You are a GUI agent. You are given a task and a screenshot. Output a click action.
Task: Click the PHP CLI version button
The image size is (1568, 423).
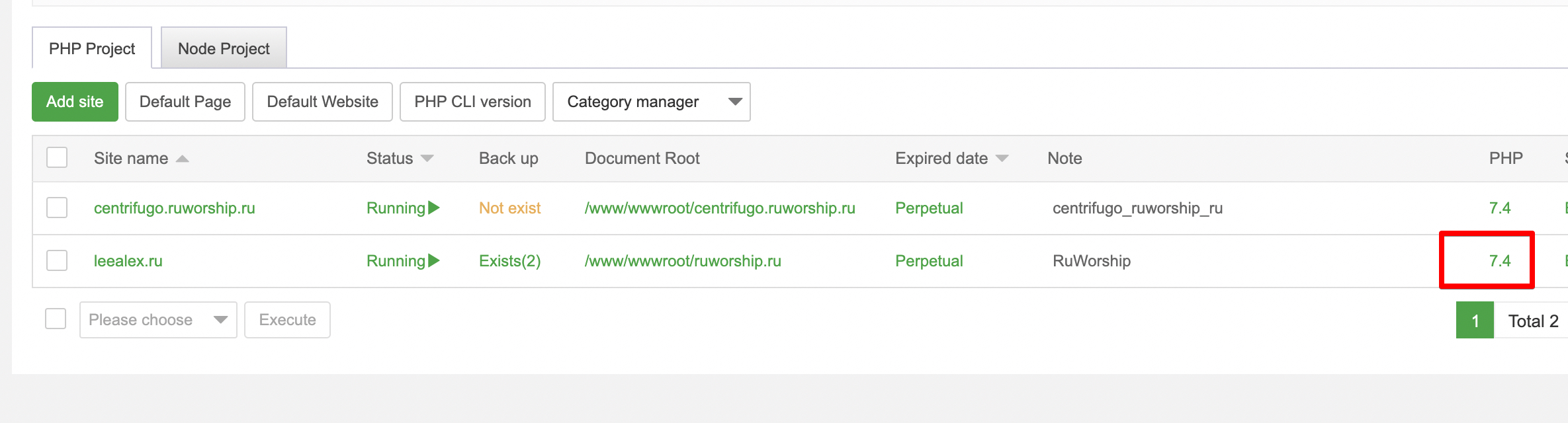coord(472,102)
